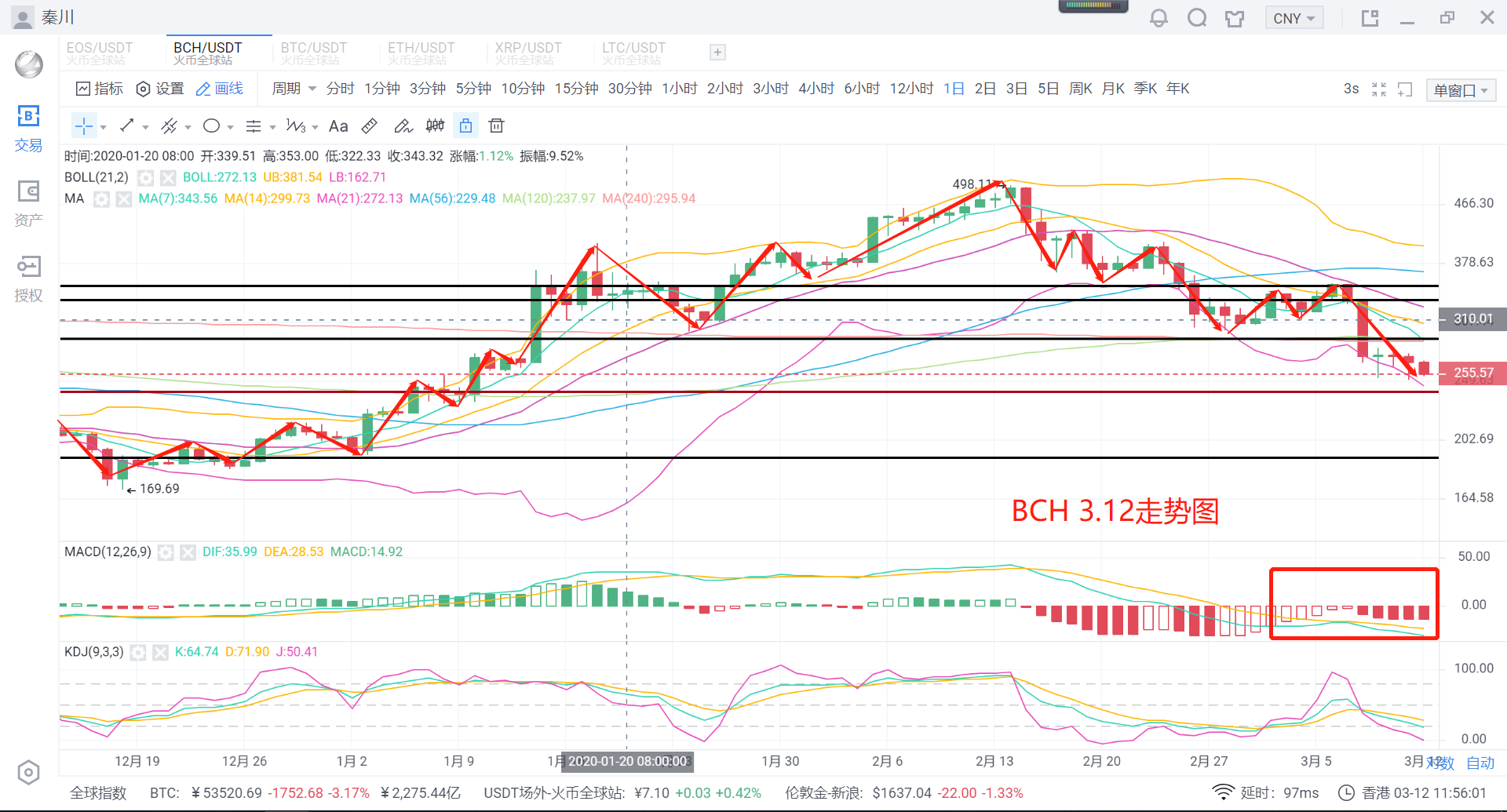The width and height of the screenshot is (1507, 812).
Task: Toggle the drawing lock icon
Action: [465, 126]
